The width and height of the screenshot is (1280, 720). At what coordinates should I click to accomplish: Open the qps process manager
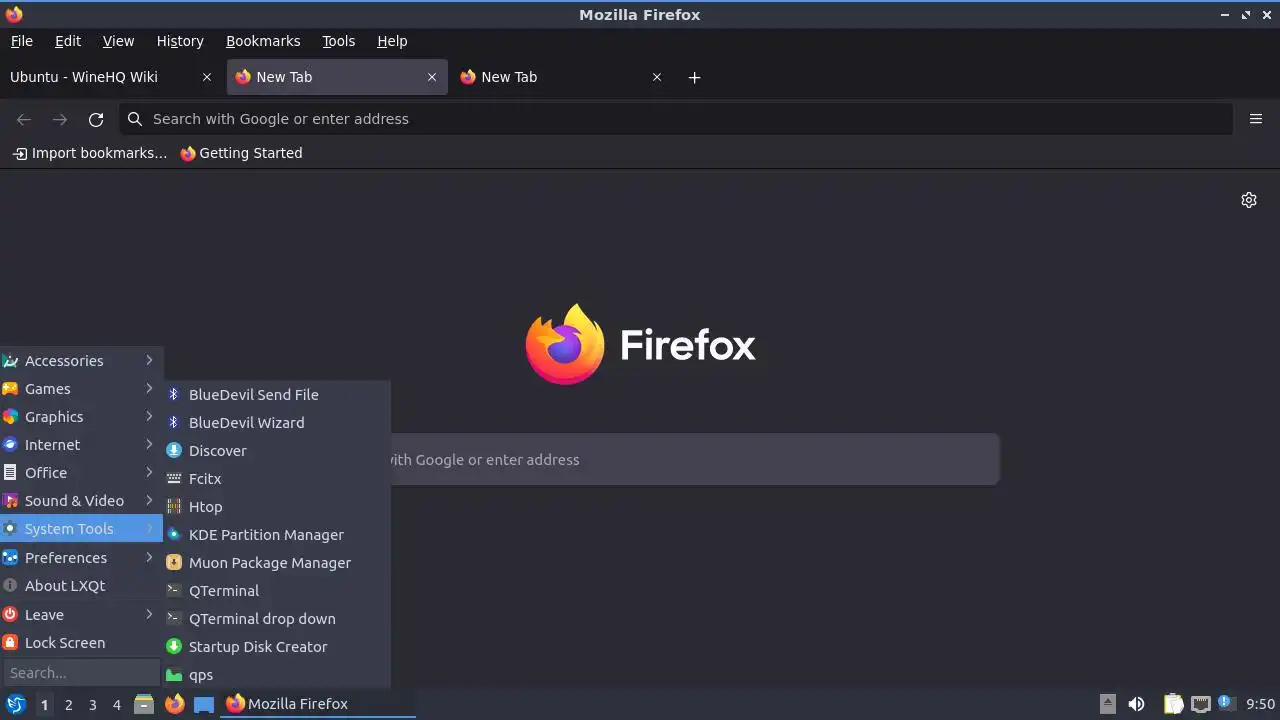pyautogui.click(x=277, y=674)
